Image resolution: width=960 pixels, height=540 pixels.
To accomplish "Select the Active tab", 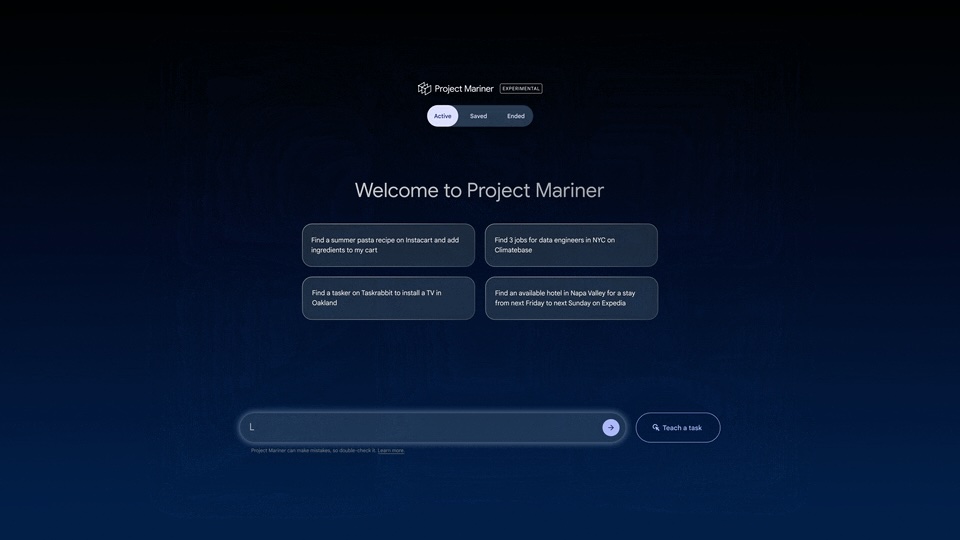I will (442, 116).
